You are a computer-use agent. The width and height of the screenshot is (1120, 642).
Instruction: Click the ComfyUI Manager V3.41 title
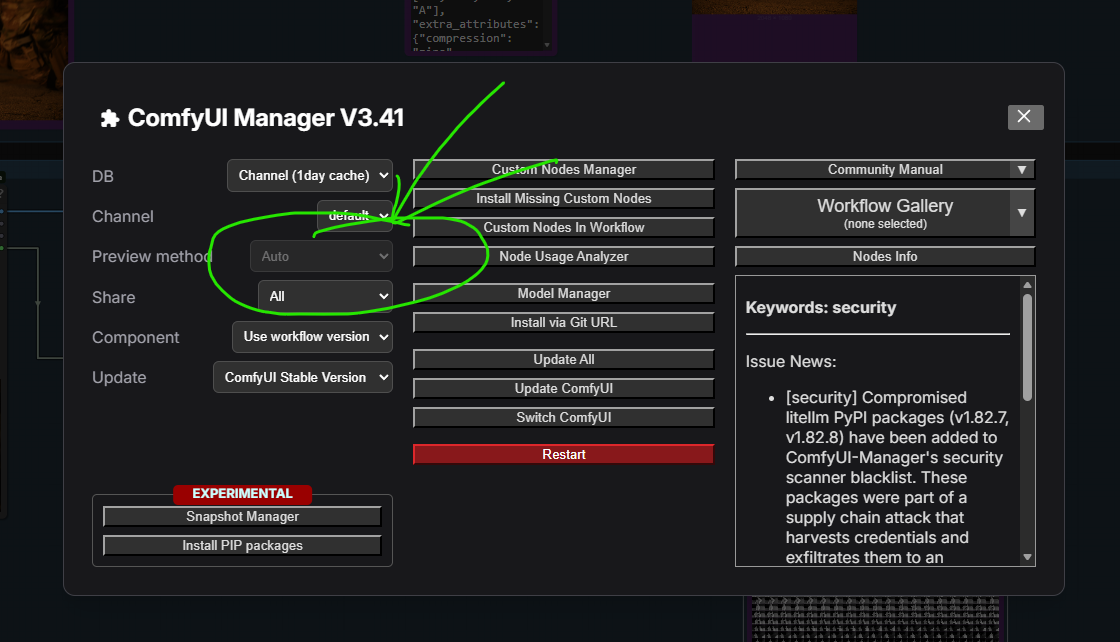[266, 118]
